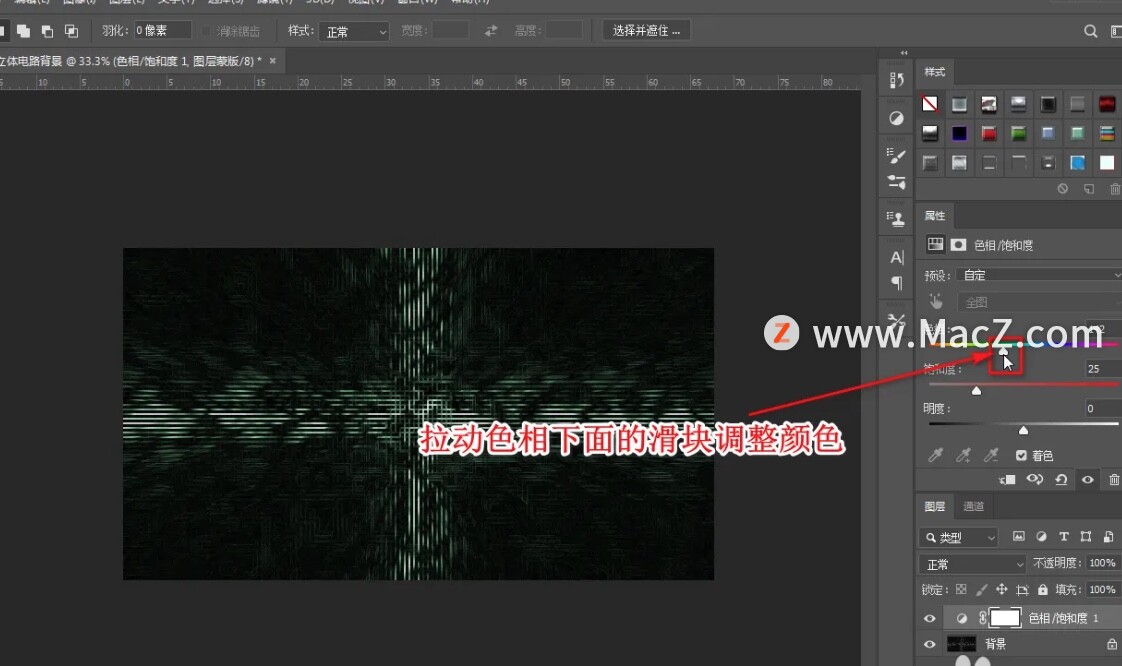View previous state with the eye-arrow icon
This screenshot has width=1122, height=666.
tap(1035, 479)
